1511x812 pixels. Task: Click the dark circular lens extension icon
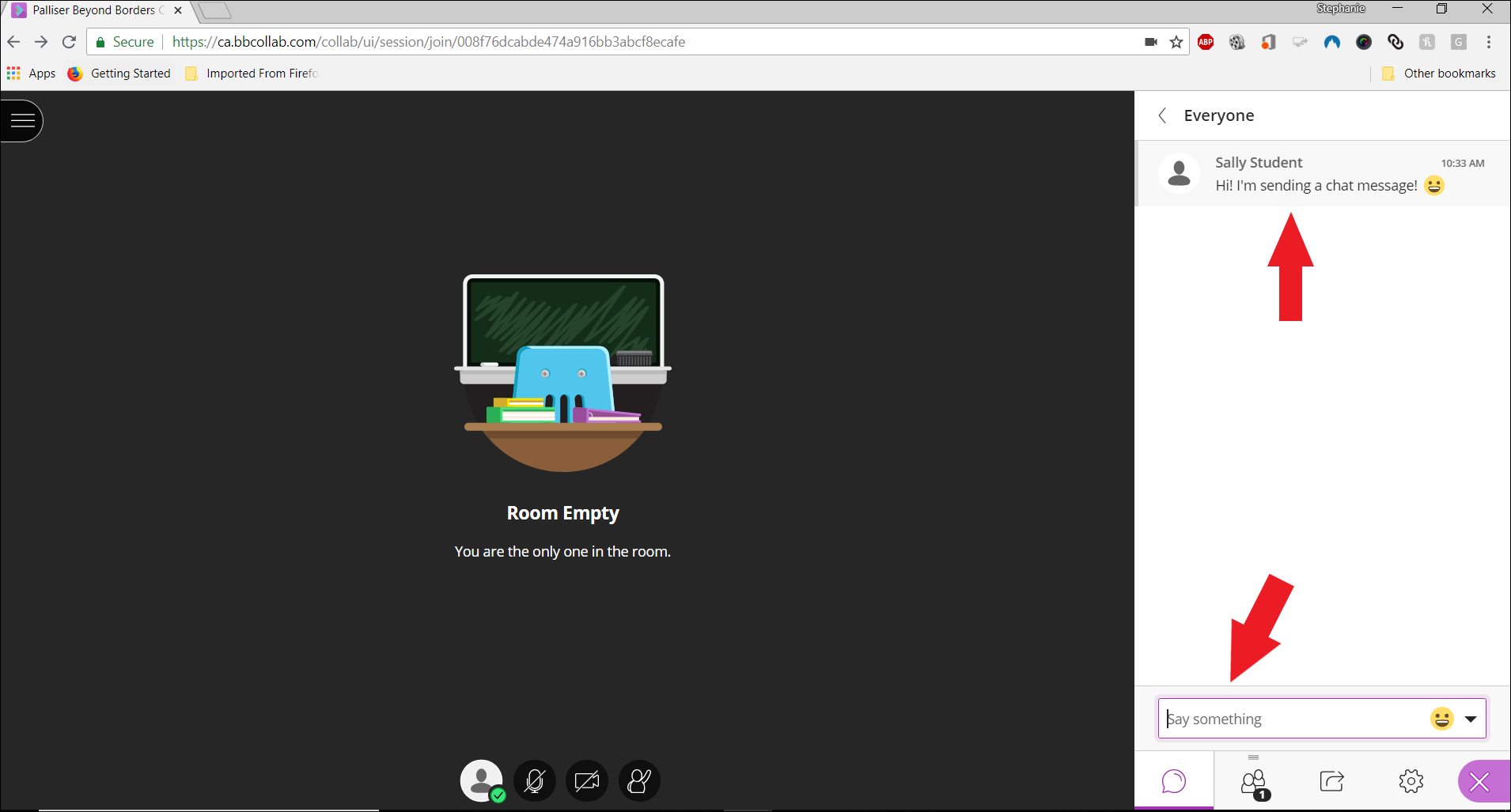[x=1364, y=42]
